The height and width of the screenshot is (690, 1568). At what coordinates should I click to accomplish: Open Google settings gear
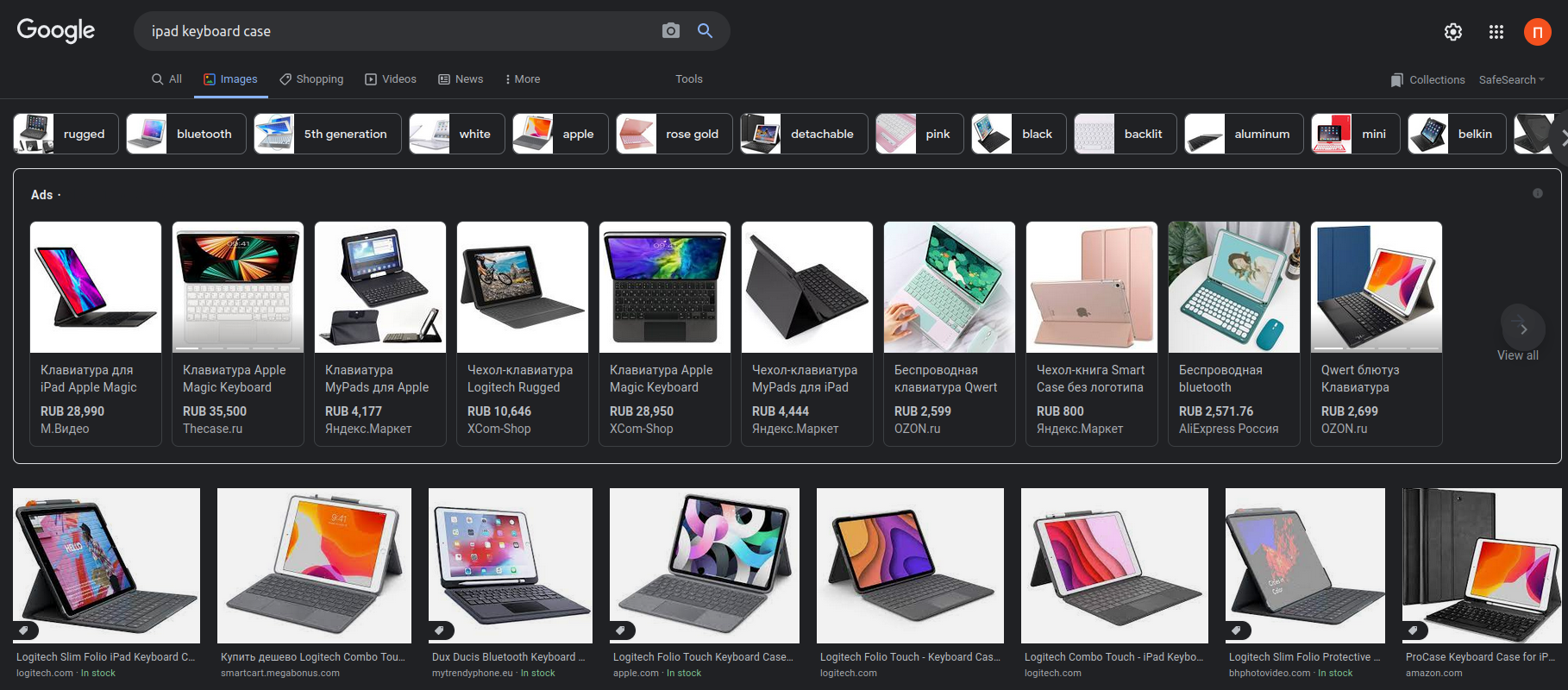pos(1453,32)
